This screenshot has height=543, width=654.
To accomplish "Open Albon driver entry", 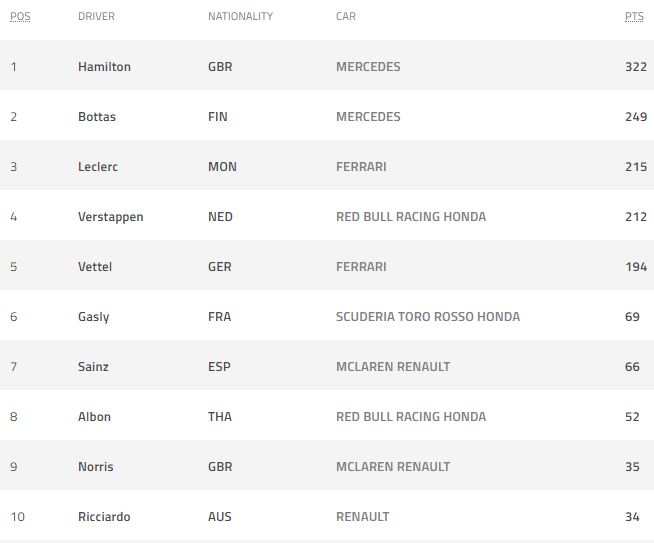I will point(94,417).
